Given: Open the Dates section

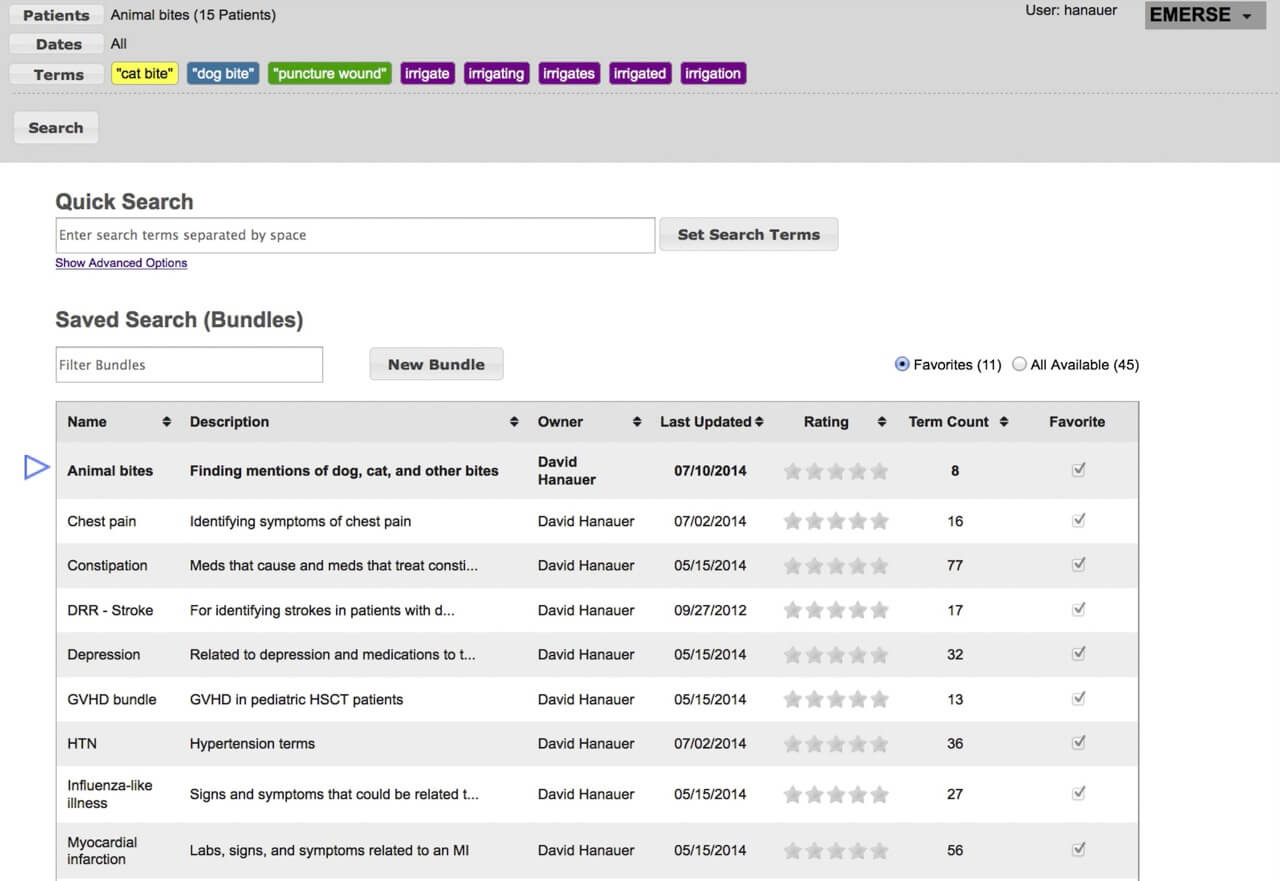Looking at the screenshot, I should (x=55, y=44).
